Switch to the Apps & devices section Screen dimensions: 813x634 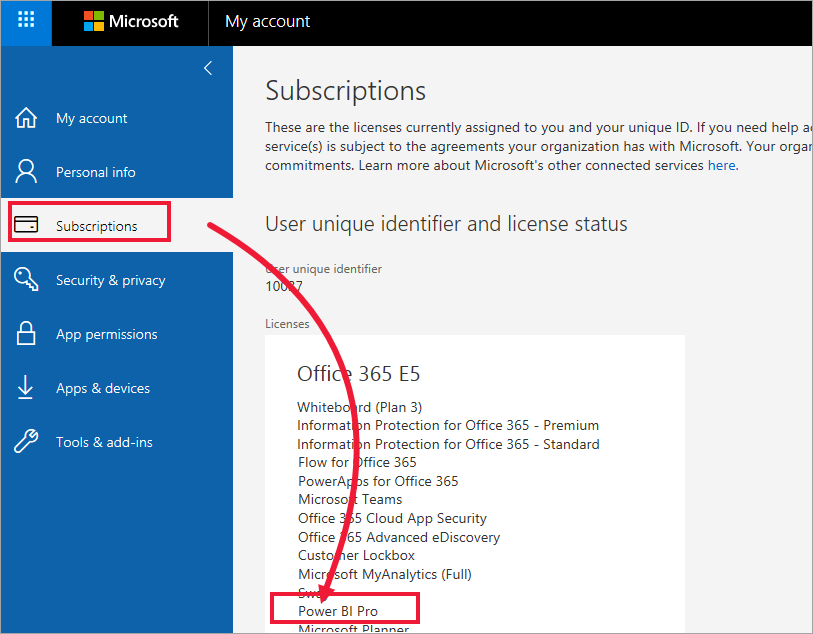tap(104, 388)
